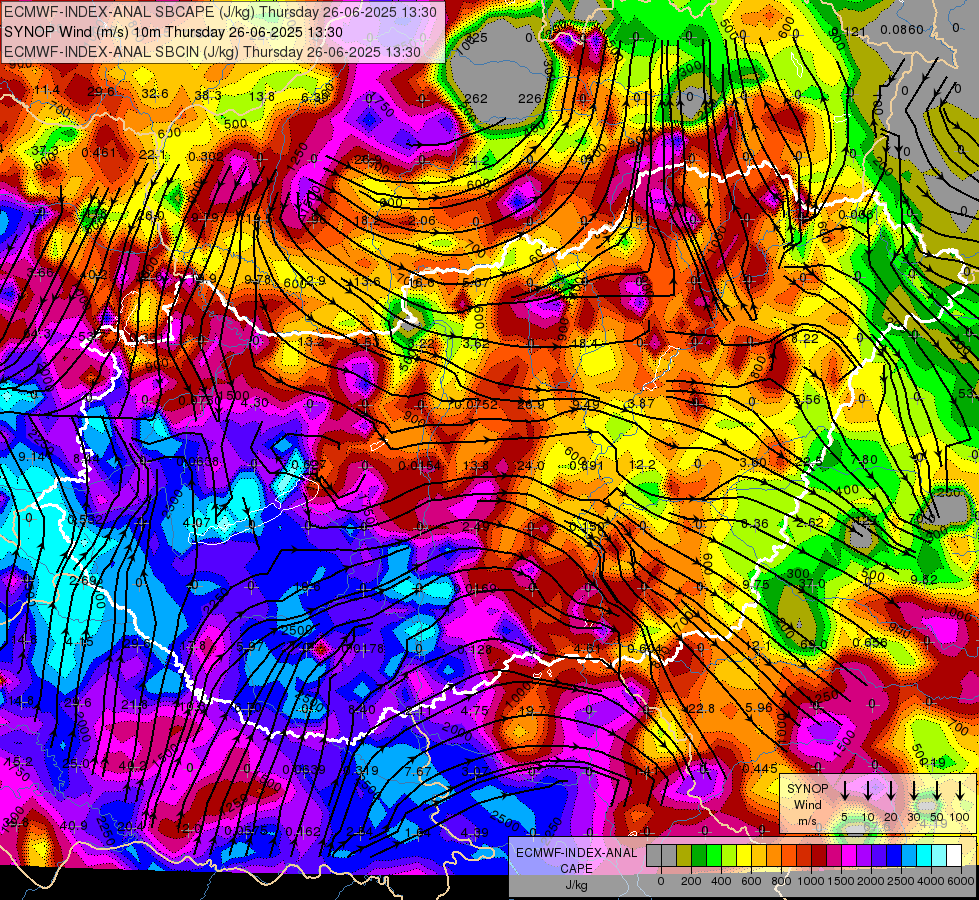
Task: Click the 24.2 value on the map
Action: coord(476,161)
